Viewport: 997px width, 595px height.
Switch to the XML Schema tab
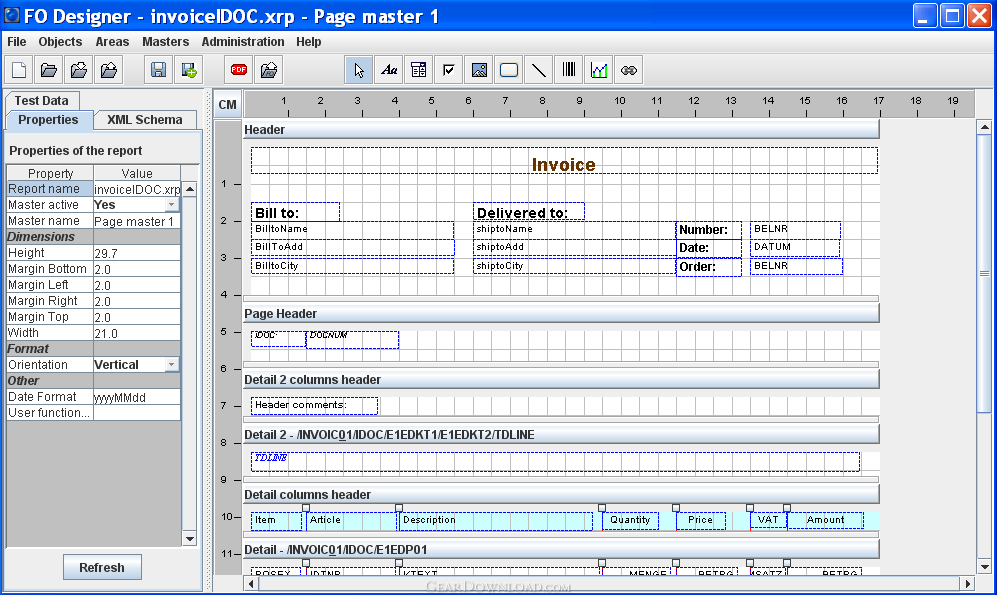pyautogui.click(x=145, y=120)
